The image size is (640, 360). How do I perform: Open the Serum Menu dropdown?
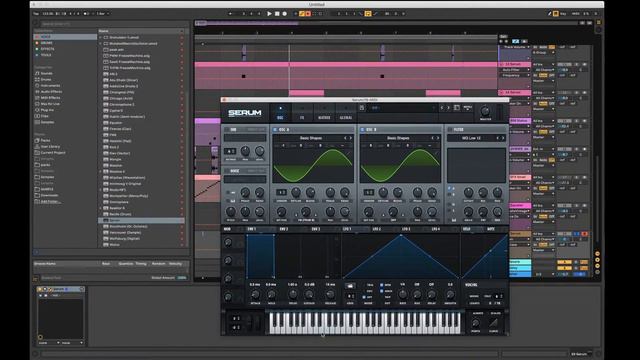[x=468, y=108]
